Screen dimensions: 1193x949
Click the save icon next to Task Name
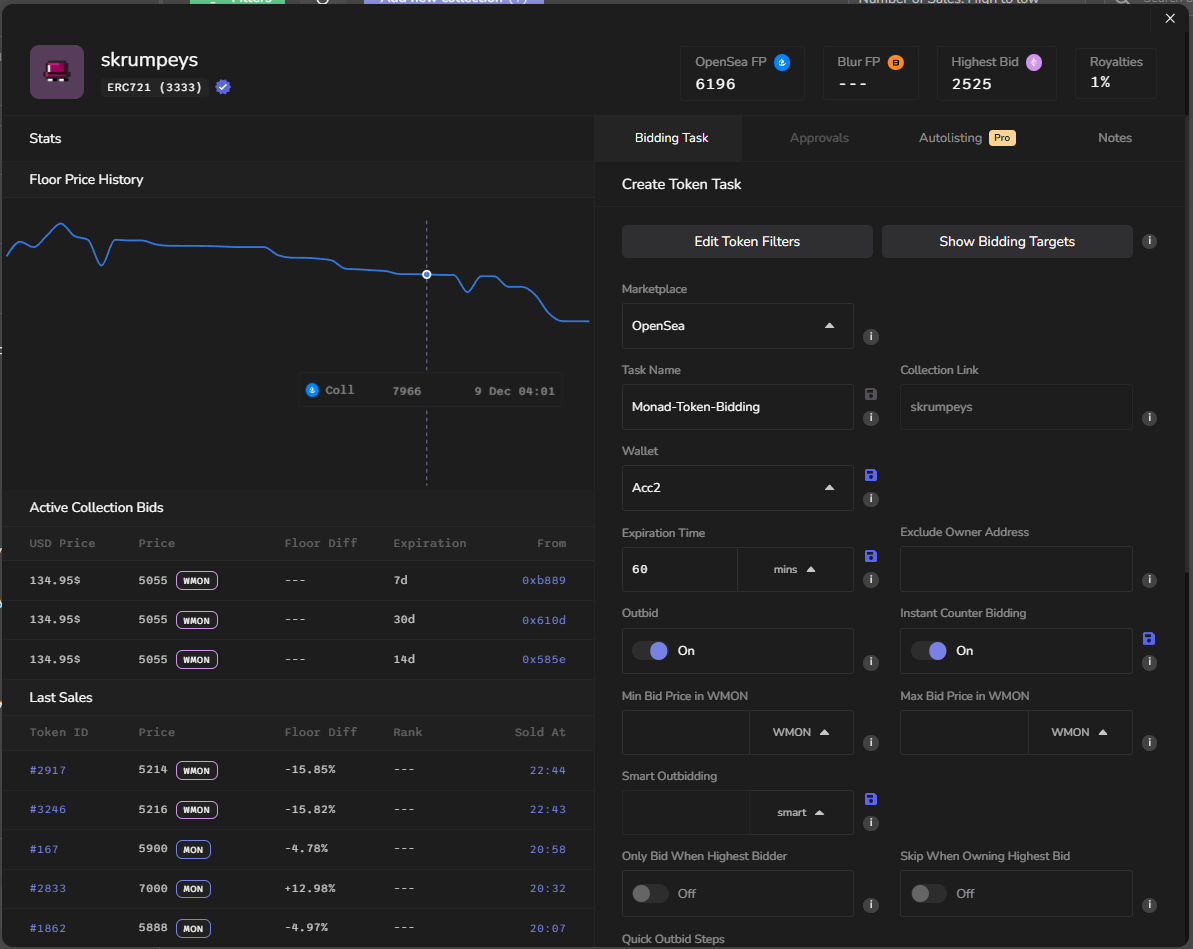click(x=870, y=394)
